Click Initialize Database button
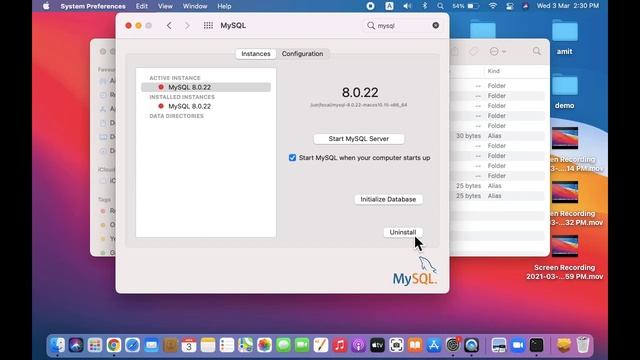Image resolution: width=640 pixels, height=360 pixels. tap(388, 199)
